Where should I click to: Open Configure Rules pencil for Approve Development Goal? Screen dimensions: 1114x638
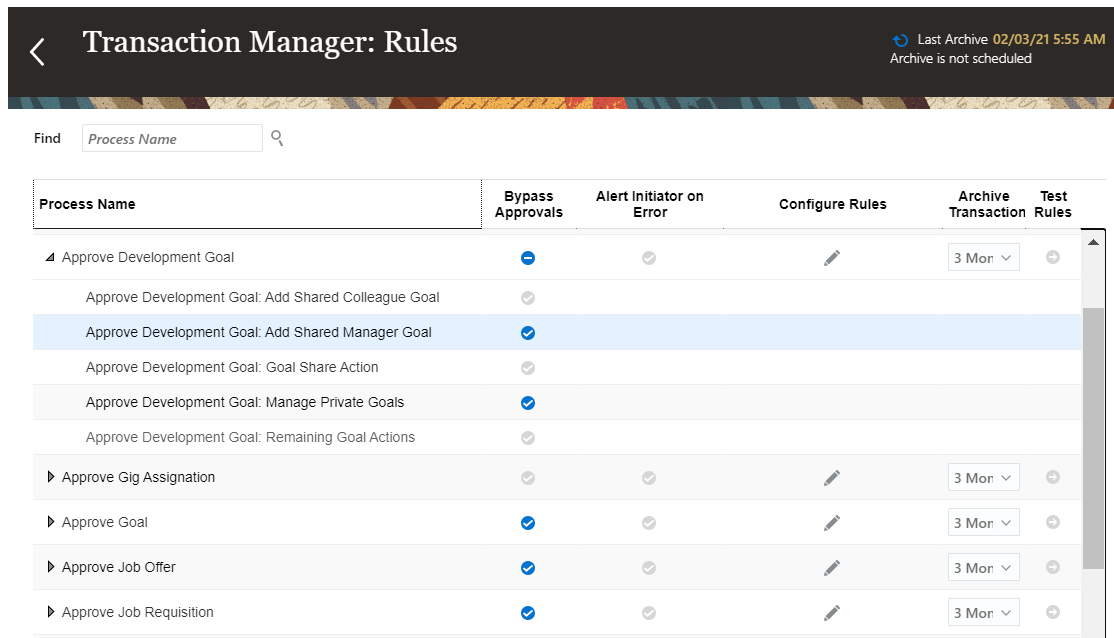point(832,257)
